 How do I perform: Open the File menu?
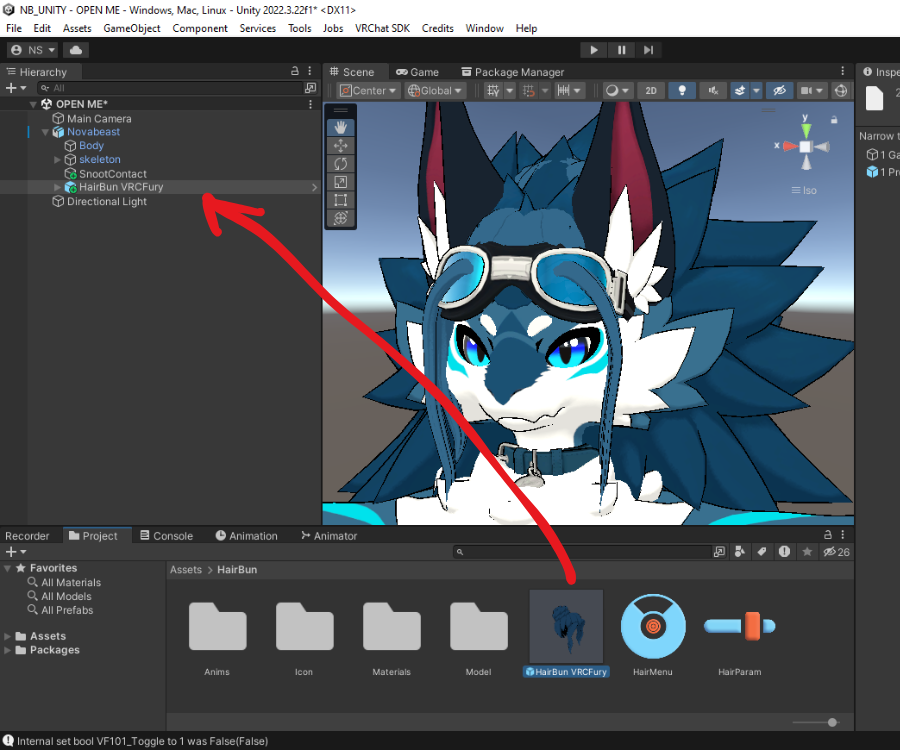click(x=14, y=28)
